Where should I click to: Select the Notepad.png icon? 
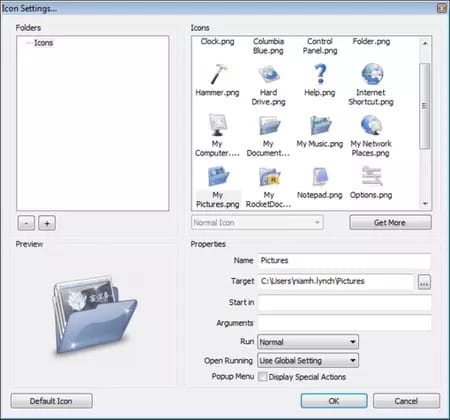[x=320, y=183]
